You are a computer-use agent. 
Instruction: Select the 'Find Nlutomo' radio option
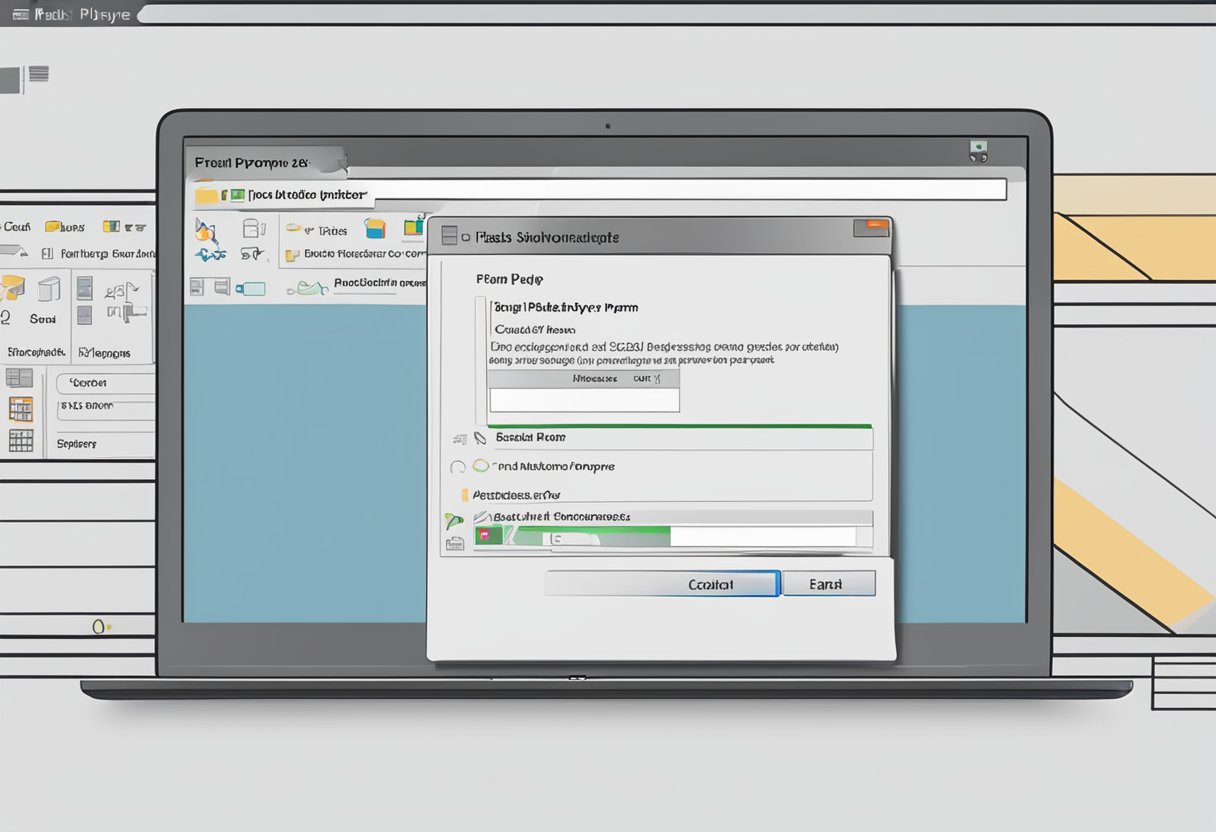tap(480, 464)
